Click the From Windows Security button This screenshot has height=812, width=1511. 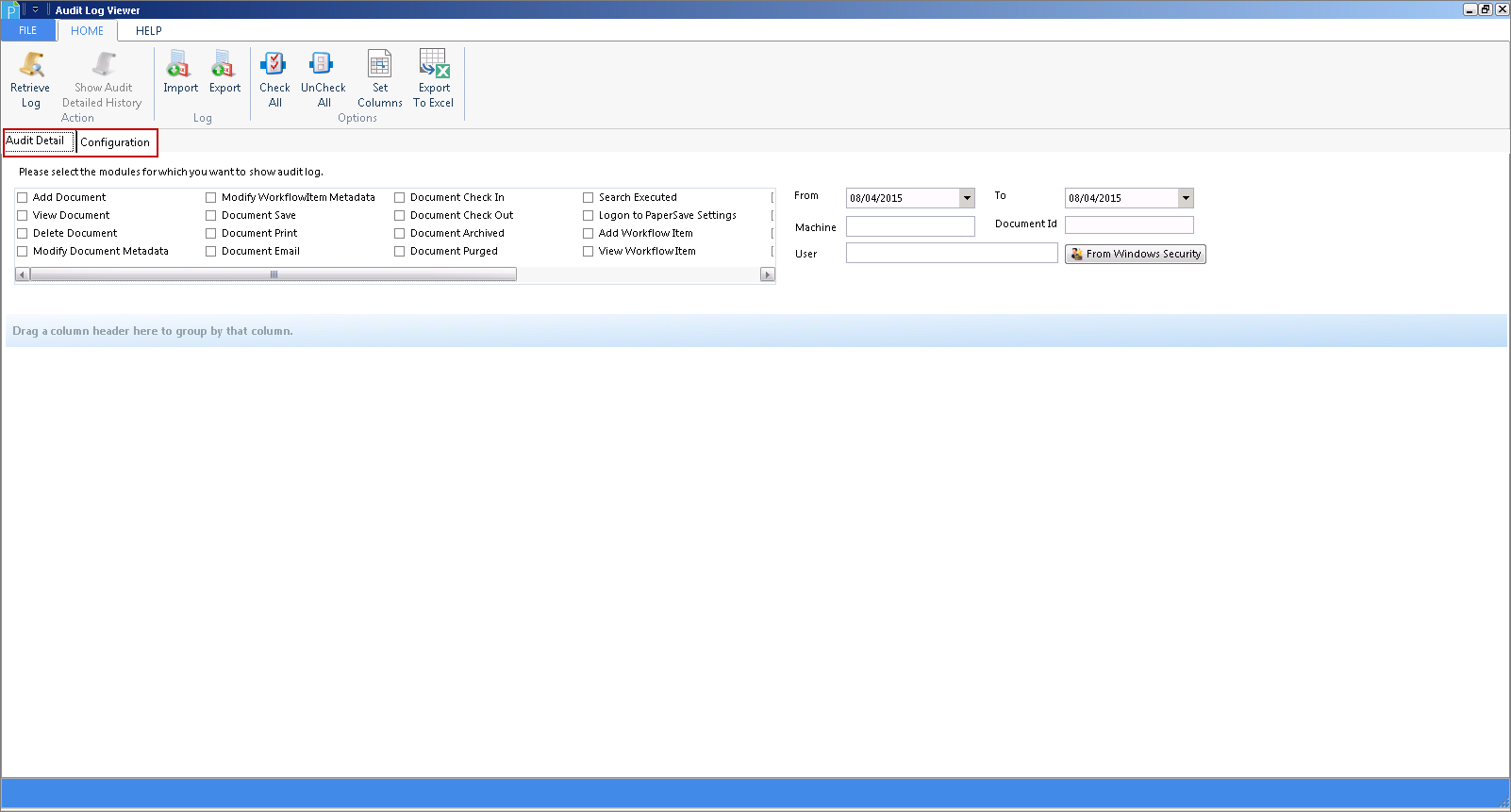point(1136,254)
